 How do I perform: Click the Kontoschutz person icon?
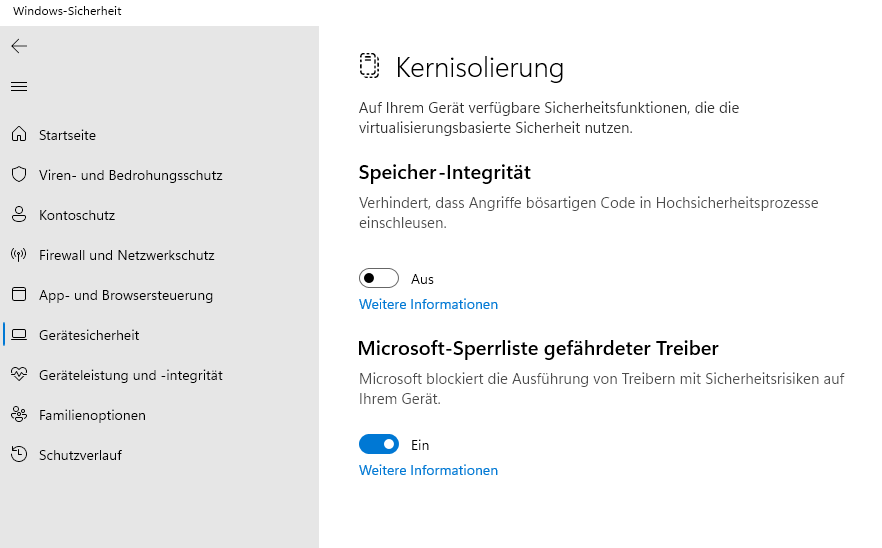[x=19, y=214]
